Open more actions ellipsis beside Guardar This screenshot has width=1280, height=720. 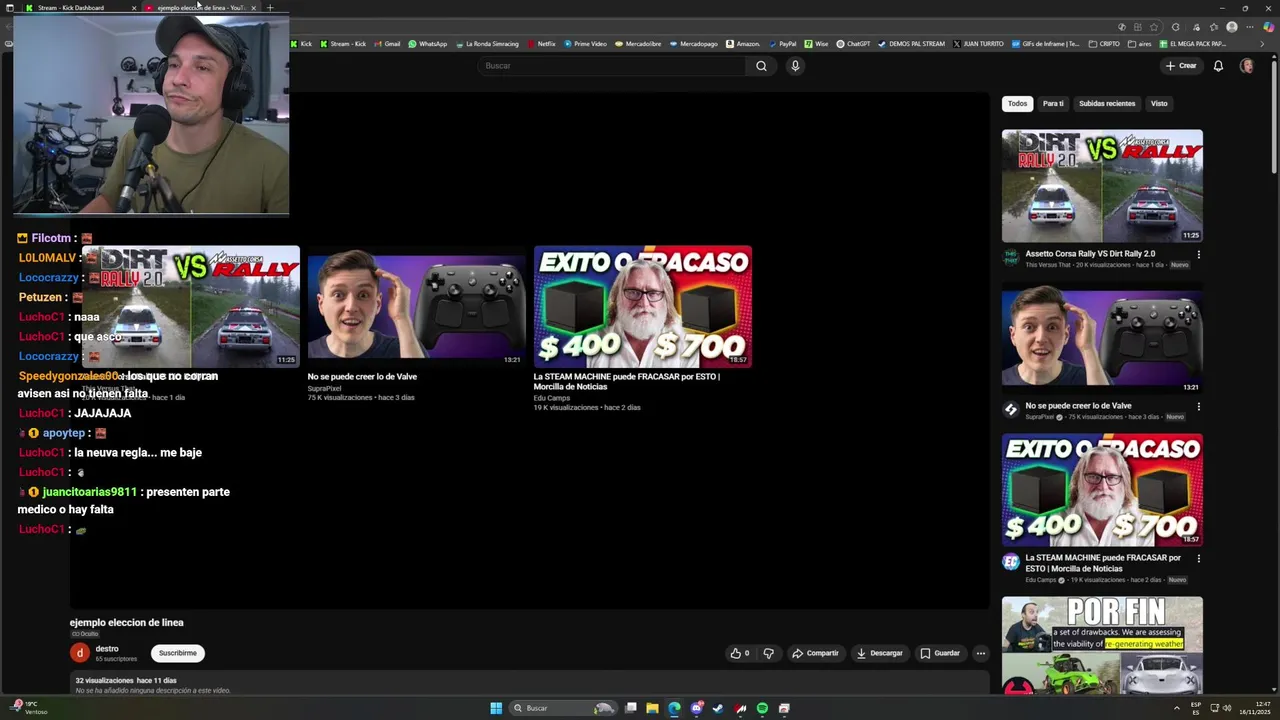coord(980,653)
